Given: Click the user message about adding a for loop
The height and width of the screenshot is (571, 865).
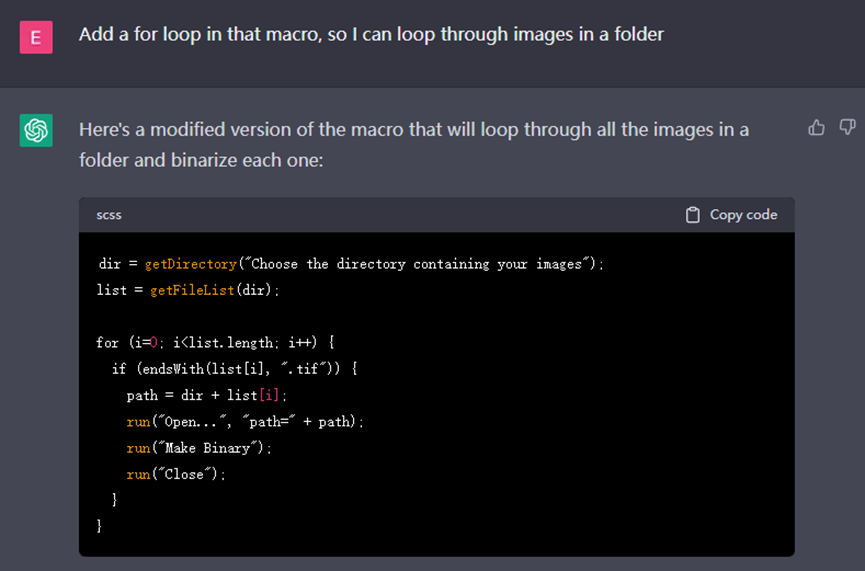Looking at the screenshot, I should (x=371, y=35).
